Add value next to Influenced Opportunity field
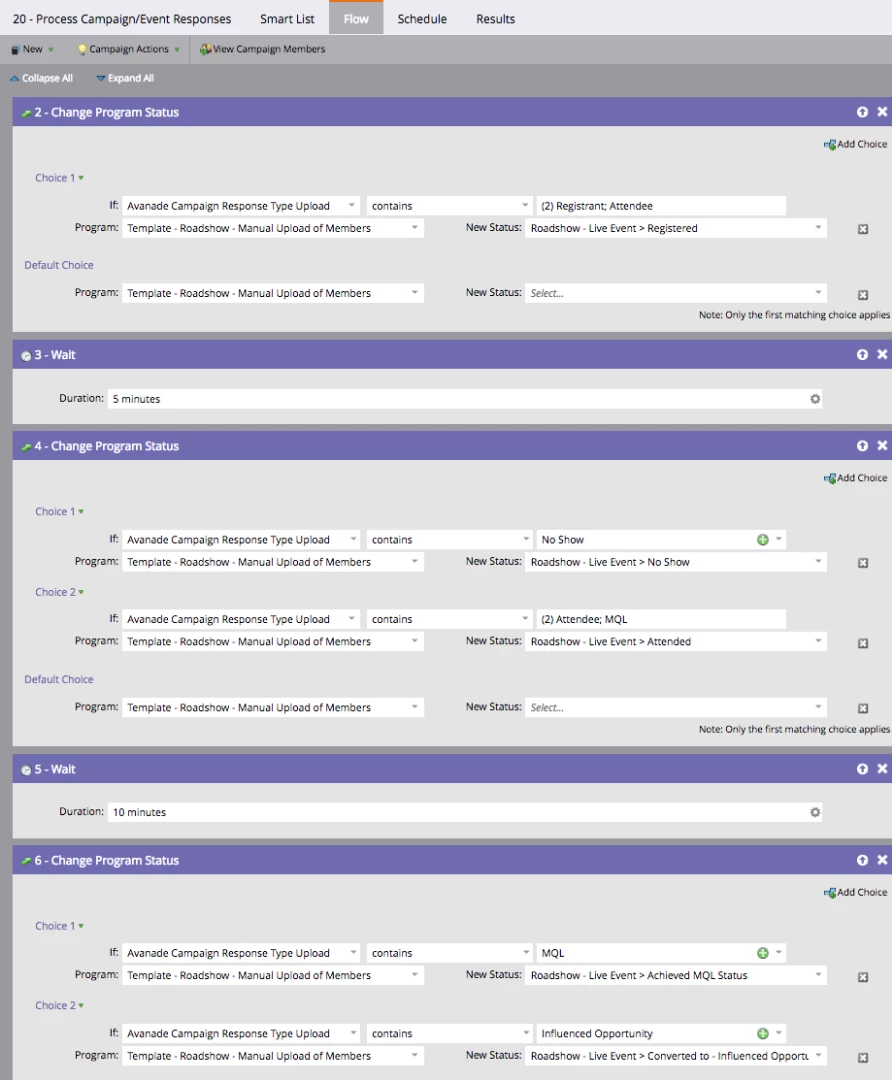This screenshot has width=892, height=1080. coord(763,1033)
